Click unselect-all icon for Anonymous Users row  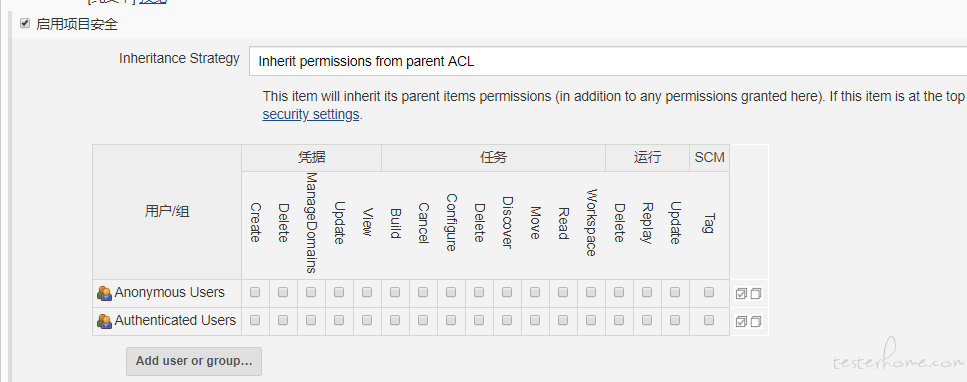[x=756, y=294]
